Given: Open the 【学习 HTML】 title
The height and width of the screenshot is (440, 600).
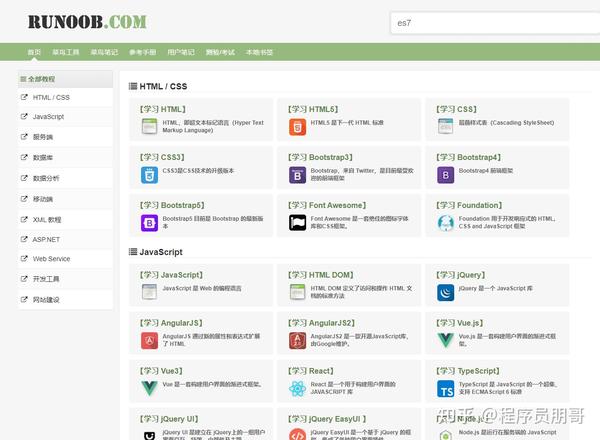Looking at the screenshot, I should click(163, 109).
